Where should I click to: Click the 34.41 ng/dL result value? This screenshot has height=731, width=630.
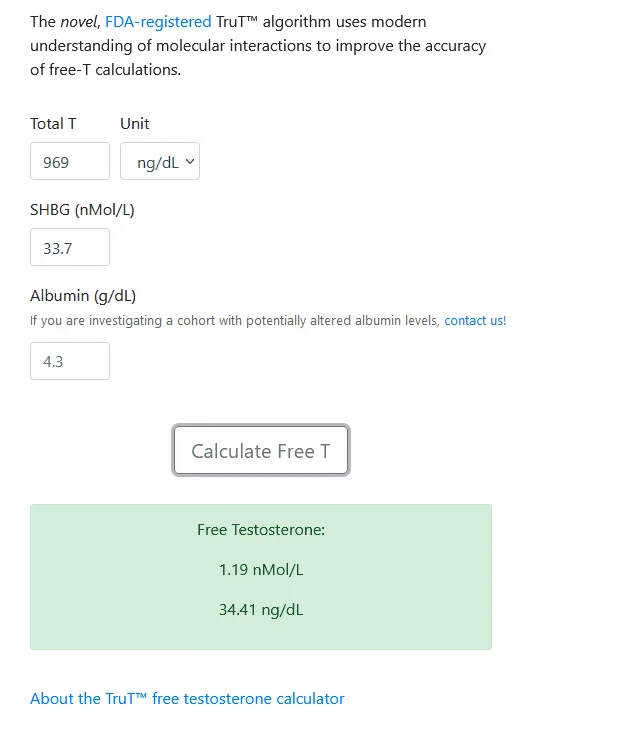(261, 610)
